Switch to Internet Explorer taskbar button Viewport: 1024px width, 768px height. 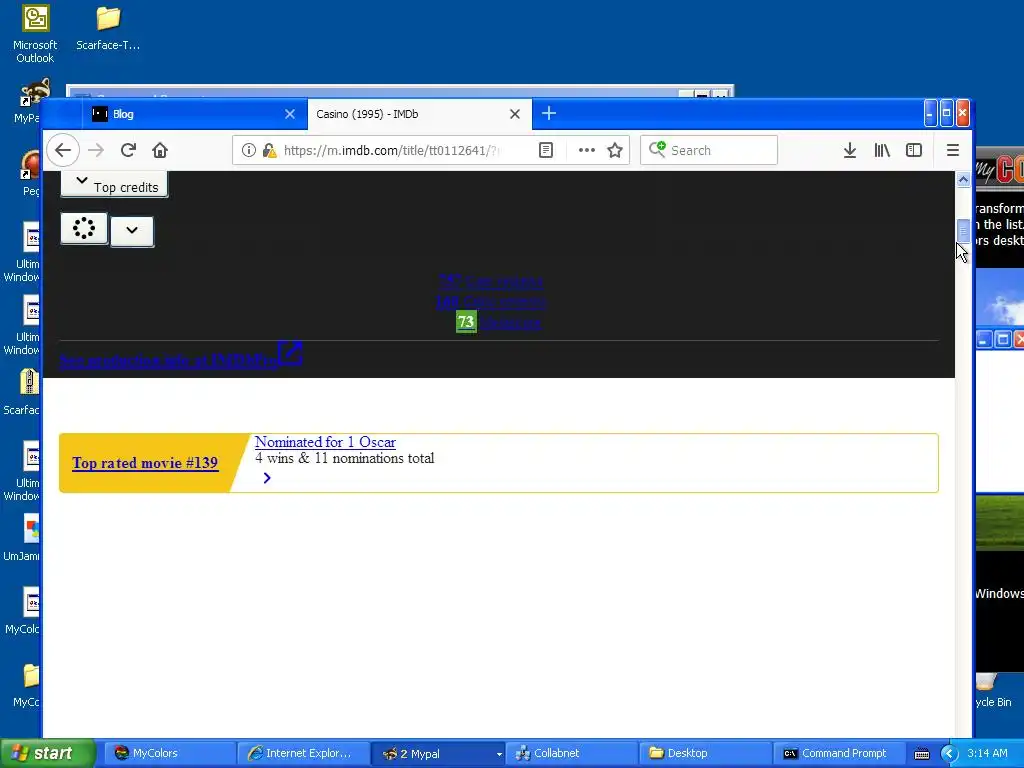coord(302,754)
